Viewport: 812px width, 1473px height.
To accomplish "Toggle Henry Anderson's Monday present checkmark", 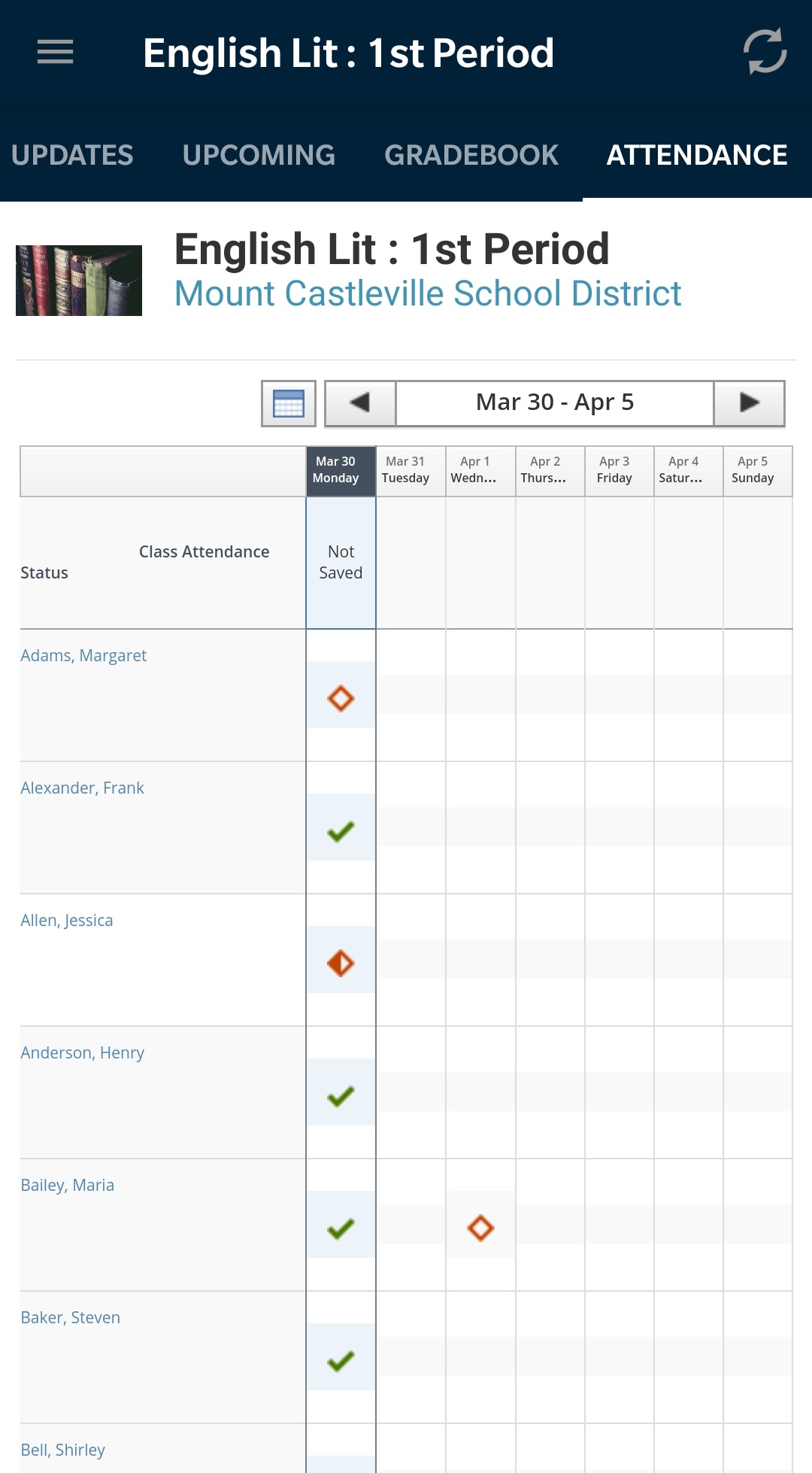I will tap(341, 1095).
